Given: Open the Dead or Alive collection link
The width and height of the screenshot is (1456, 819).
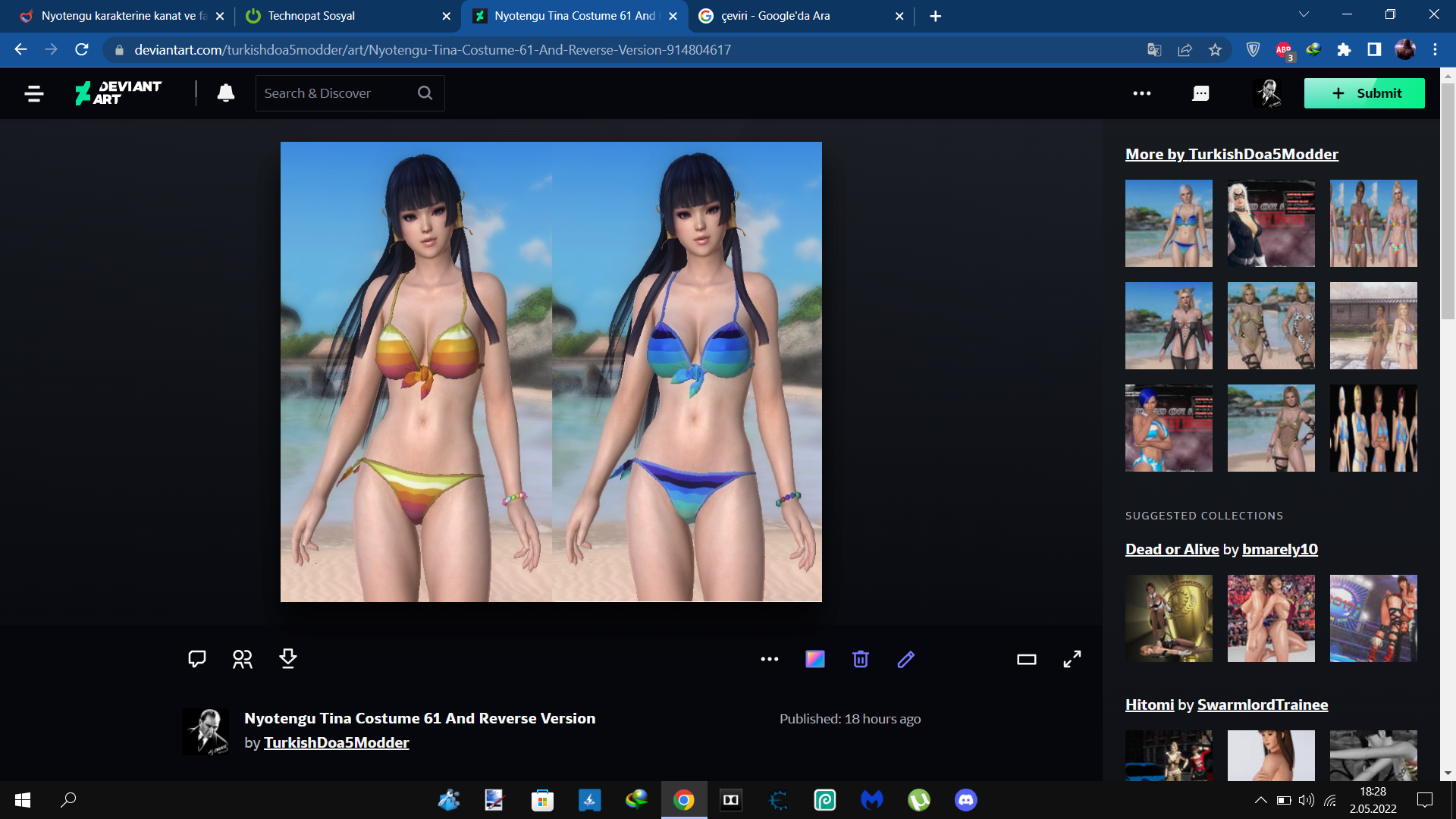Looking at the screenshot, I should coord(1172,549).
